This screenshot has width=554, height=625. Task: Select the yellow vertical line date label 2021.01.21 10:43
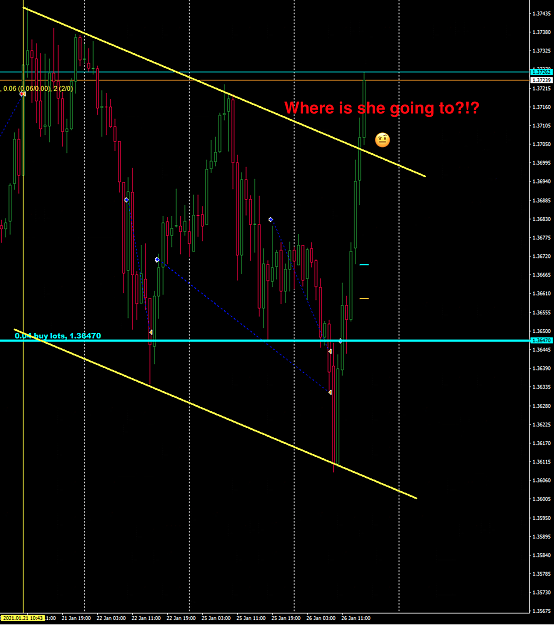tap(22, 618)
